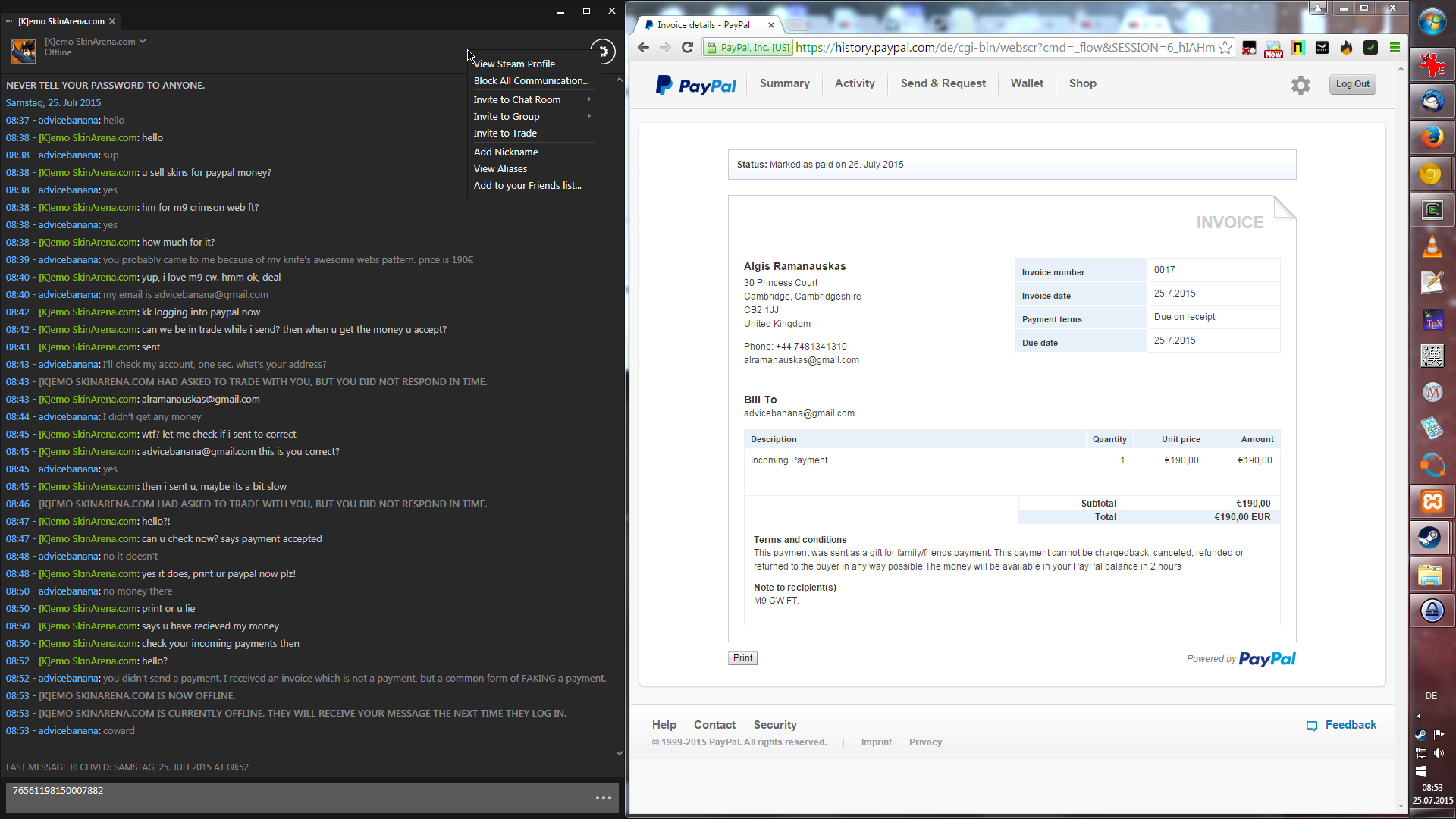The image size is (1456, 819).
Task: Open the Activity tab in PayPal
Action: click(855, 83)
